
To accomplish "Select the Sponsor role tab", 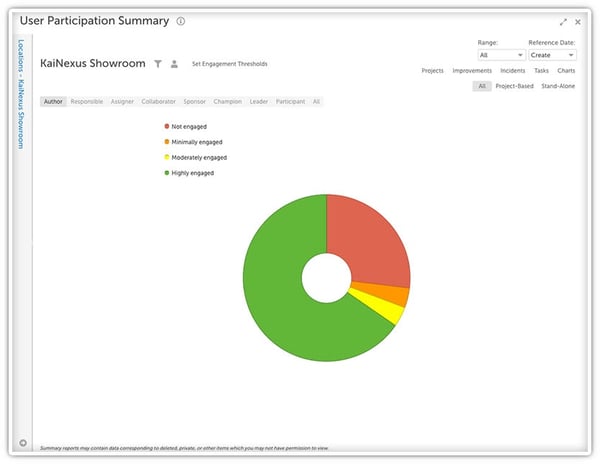I will pos(194,101).
